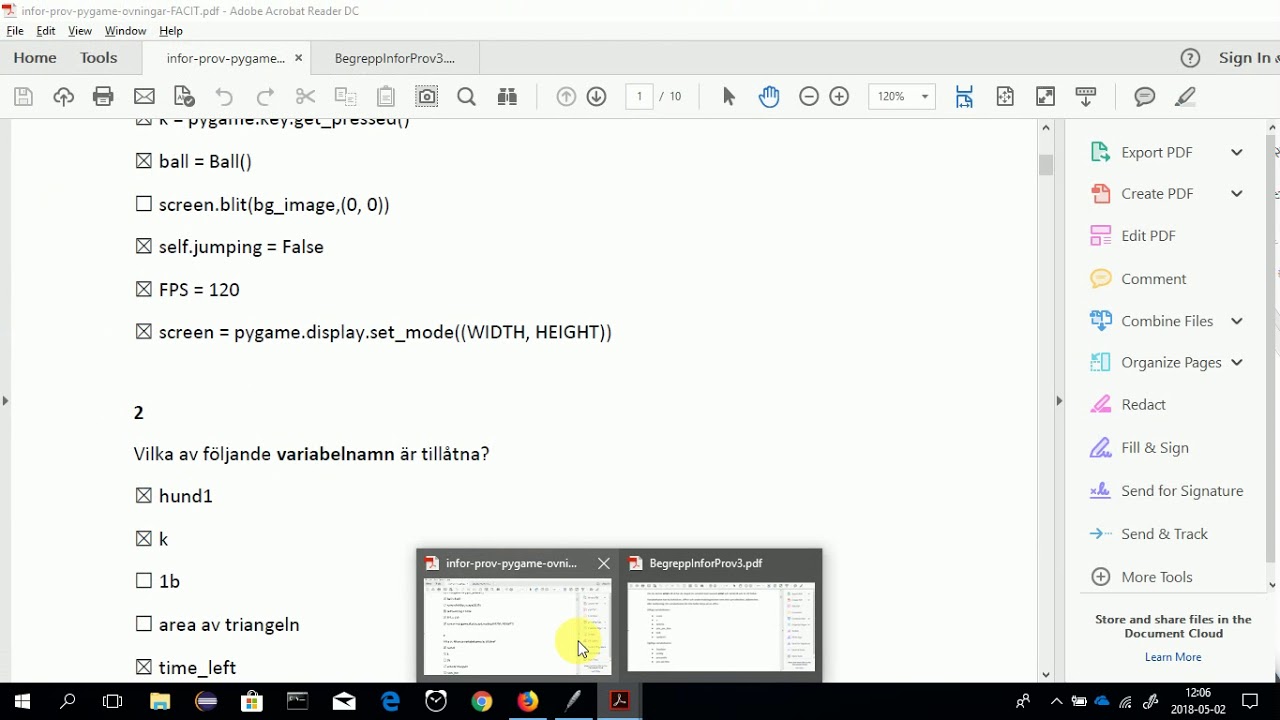Open the Edit menu

[46, 31]
